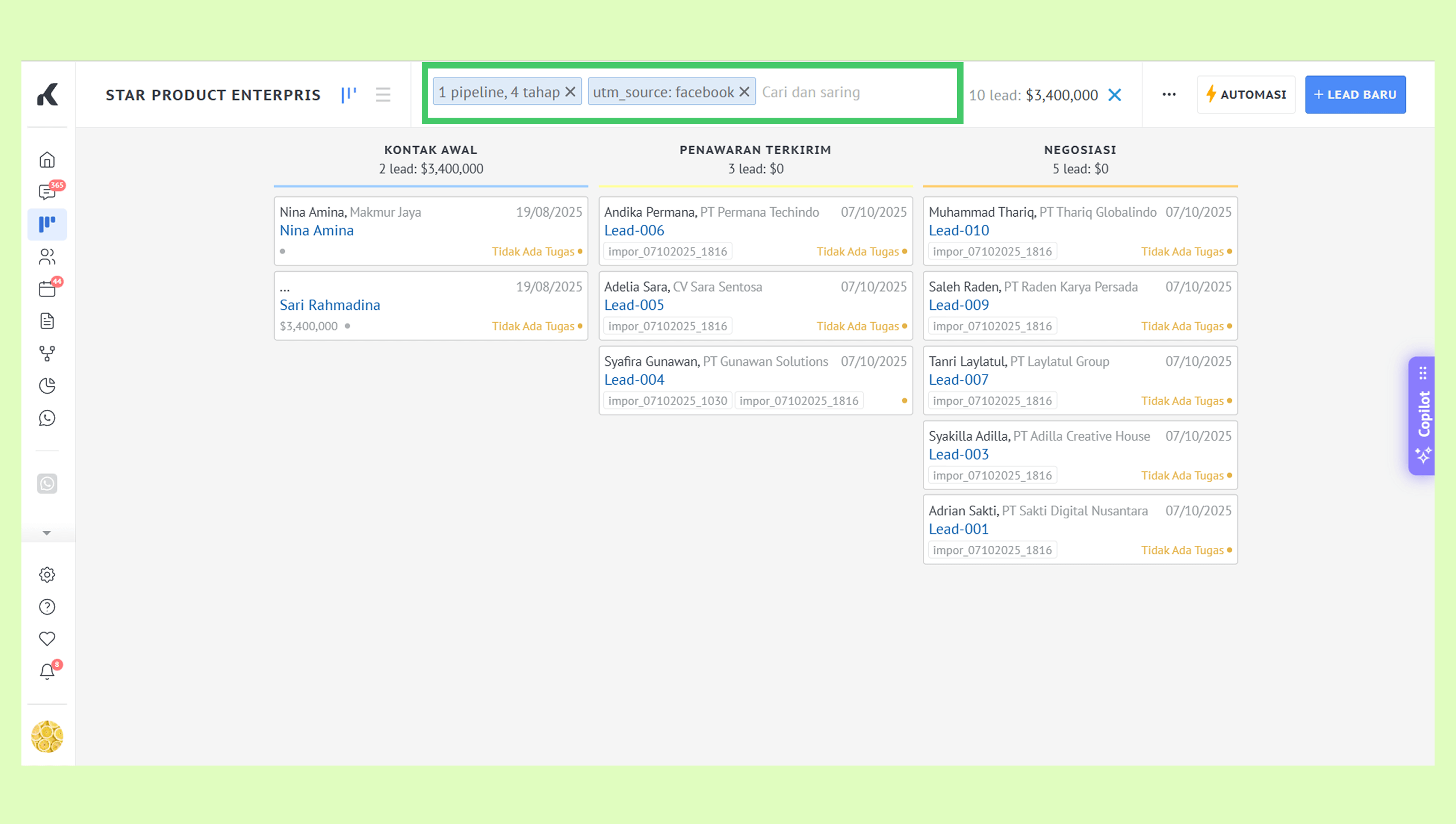The image size is (1456, 824).
Task: Click the AUTOMASI button
Action: pyautogui.click(x=1246, y=95)
